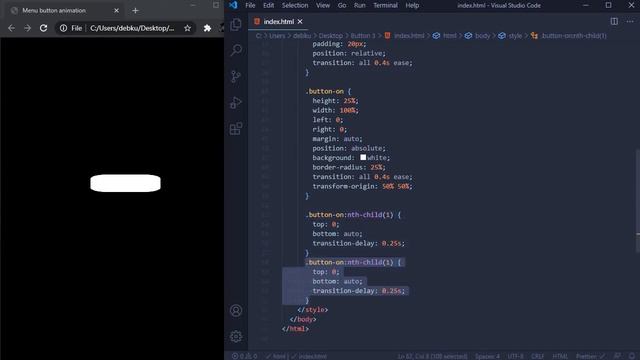The image size is (640, 360).
Task: Click the 'transform-origin: 50% 50%;' line
Action: [362, 186]
